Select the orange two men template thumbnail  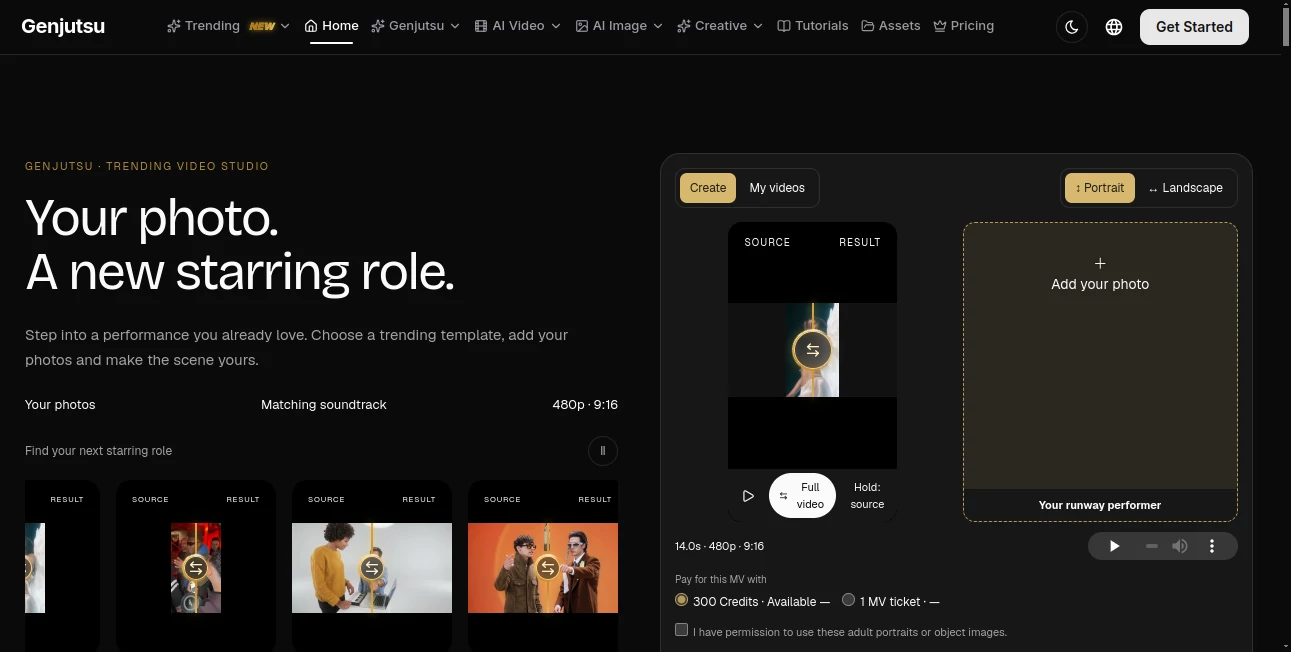(x=543, y=568)
